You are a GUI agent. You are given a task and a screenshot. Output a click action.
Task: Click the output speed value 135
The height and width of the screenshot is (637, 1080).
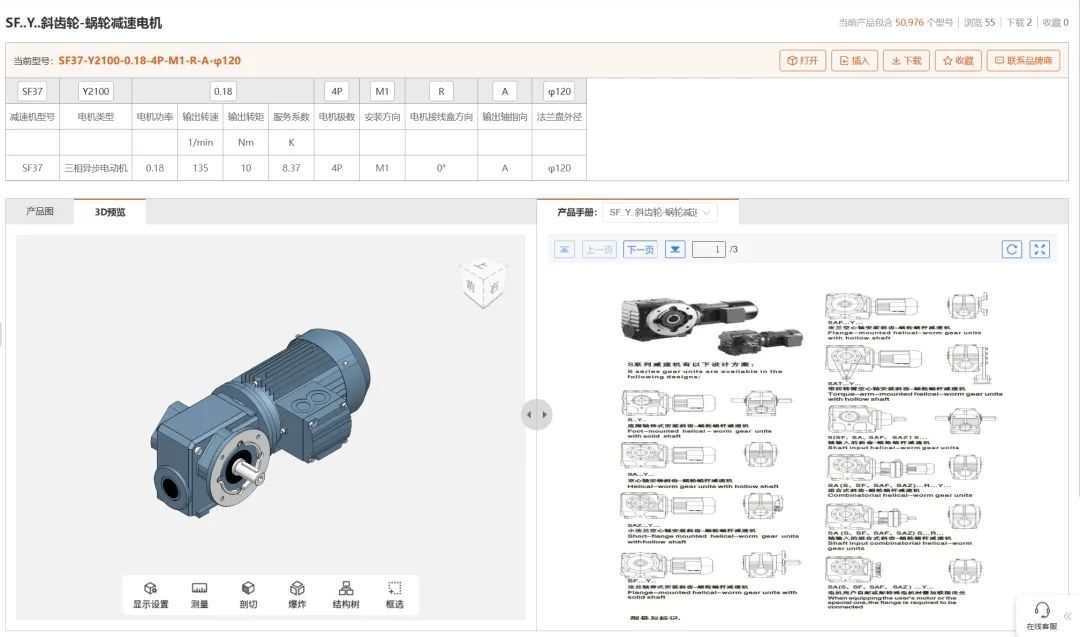200,168
